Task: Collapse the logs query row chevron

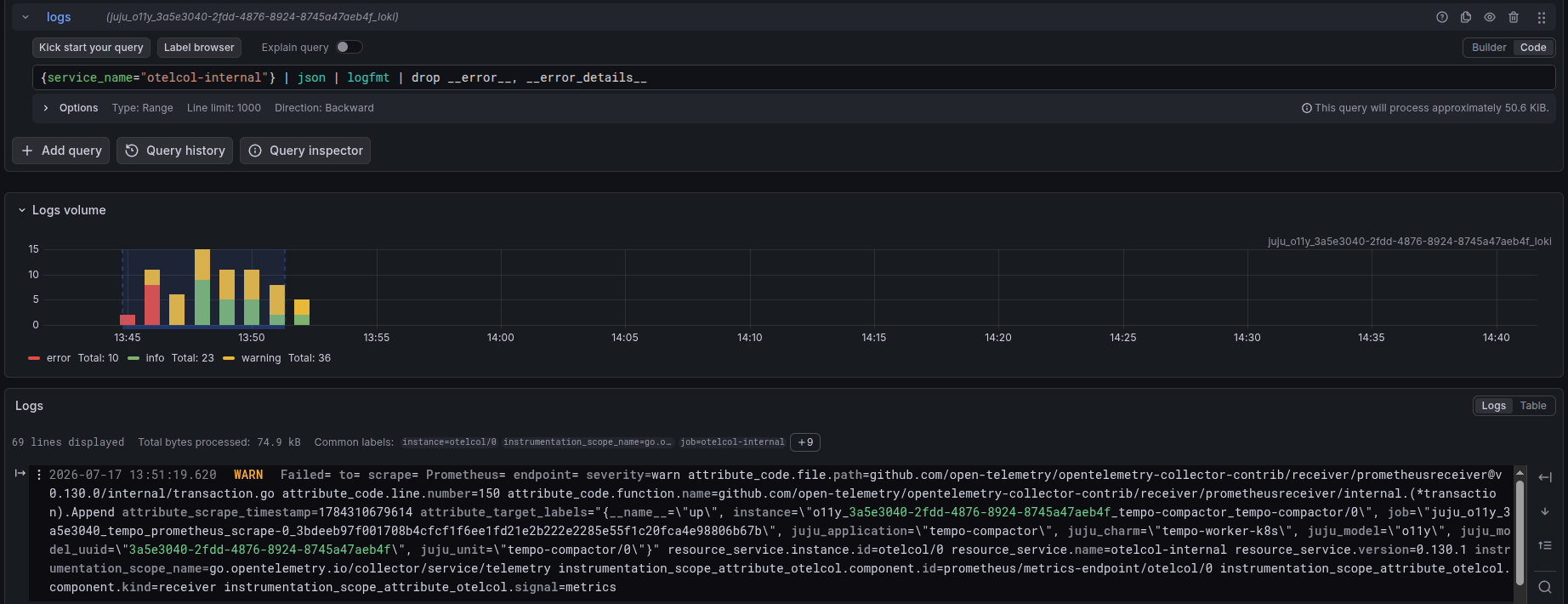Action: [26, 17]
